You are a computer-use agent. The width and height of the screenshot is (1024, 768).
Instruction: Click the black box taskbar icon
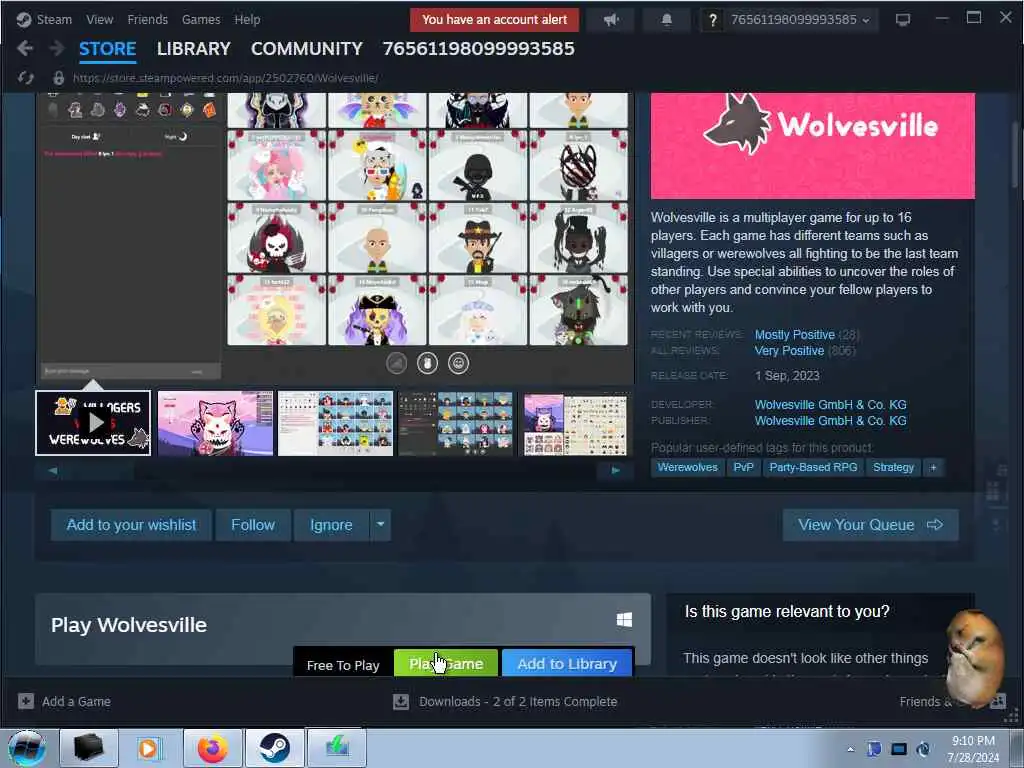click(x=88, y=748)
